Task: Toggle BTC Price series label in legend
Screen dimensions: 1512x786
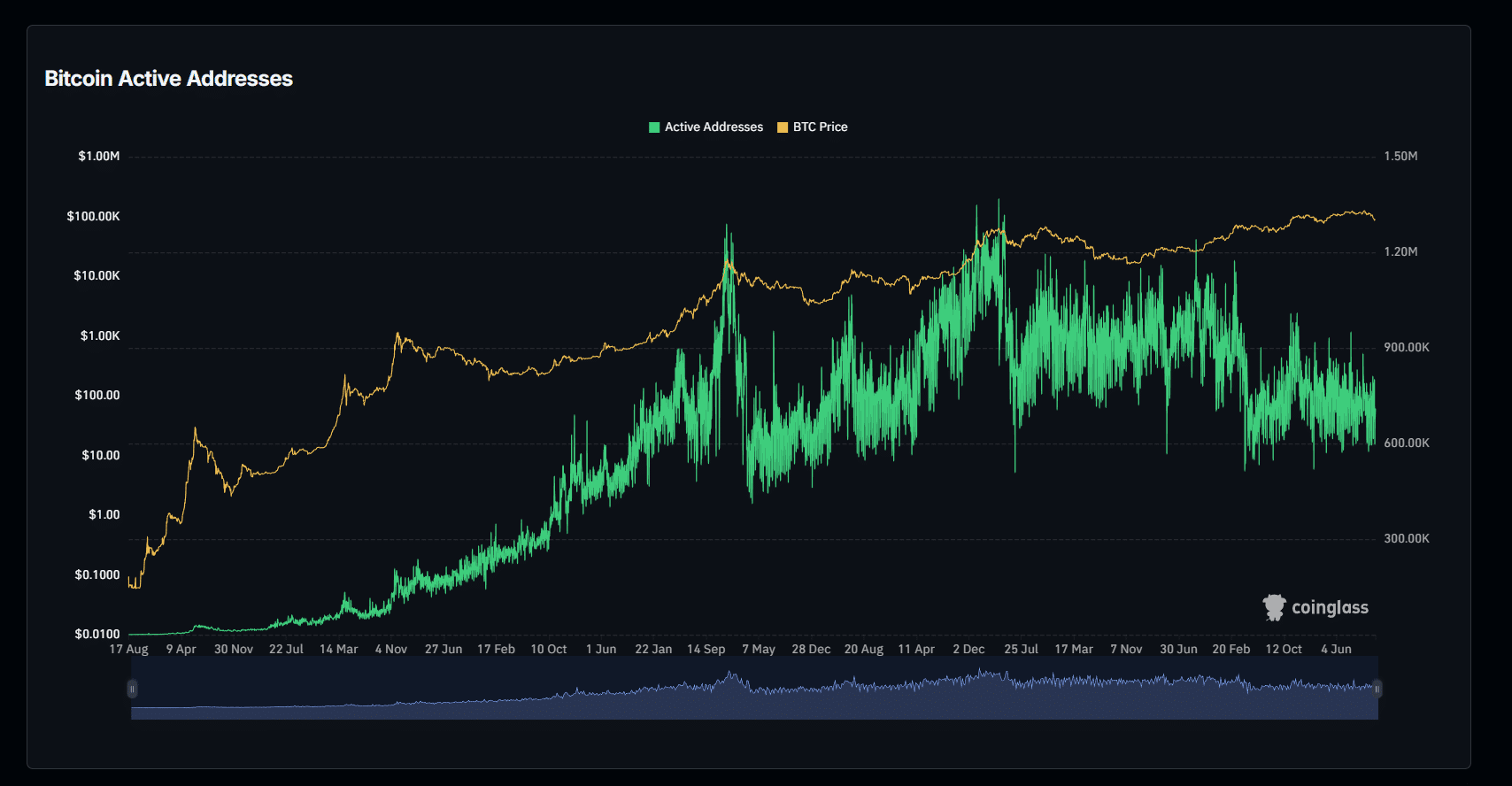Action: pos(820,127)
